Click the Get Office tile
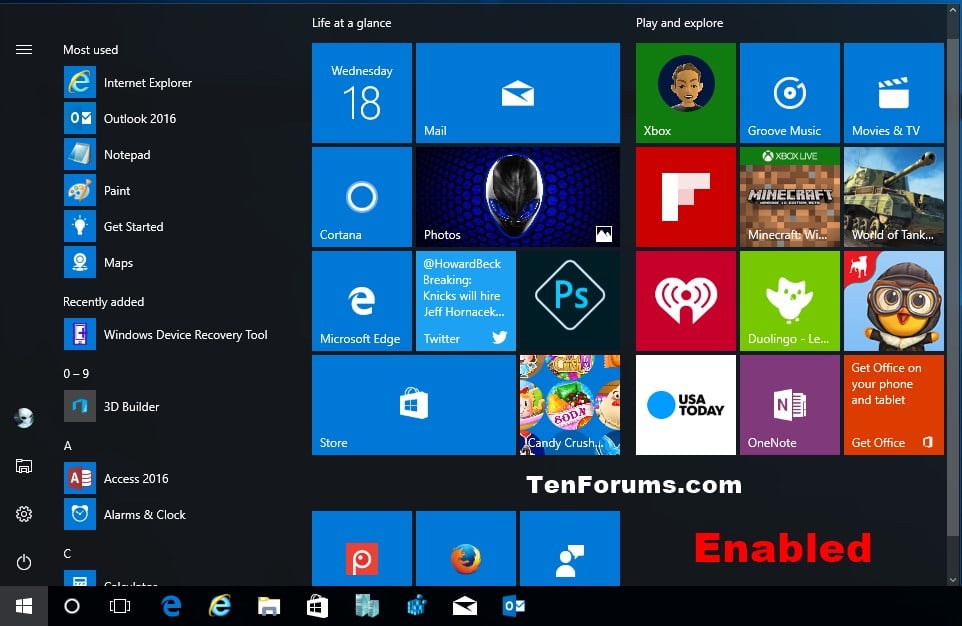Screen dimensions: 962x626 pos(894,405)
